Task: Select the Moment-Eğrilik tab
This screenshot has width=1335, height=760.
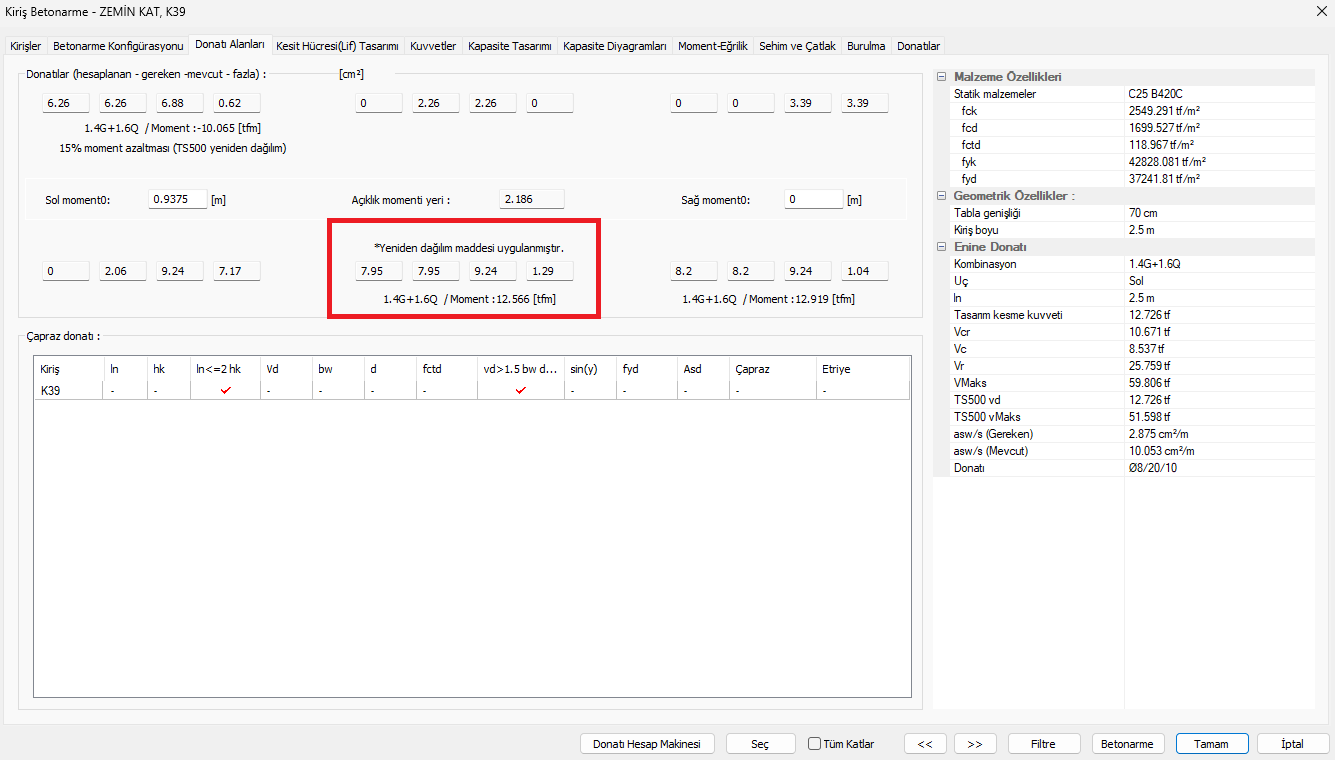Action: click(x=712, y=46)
